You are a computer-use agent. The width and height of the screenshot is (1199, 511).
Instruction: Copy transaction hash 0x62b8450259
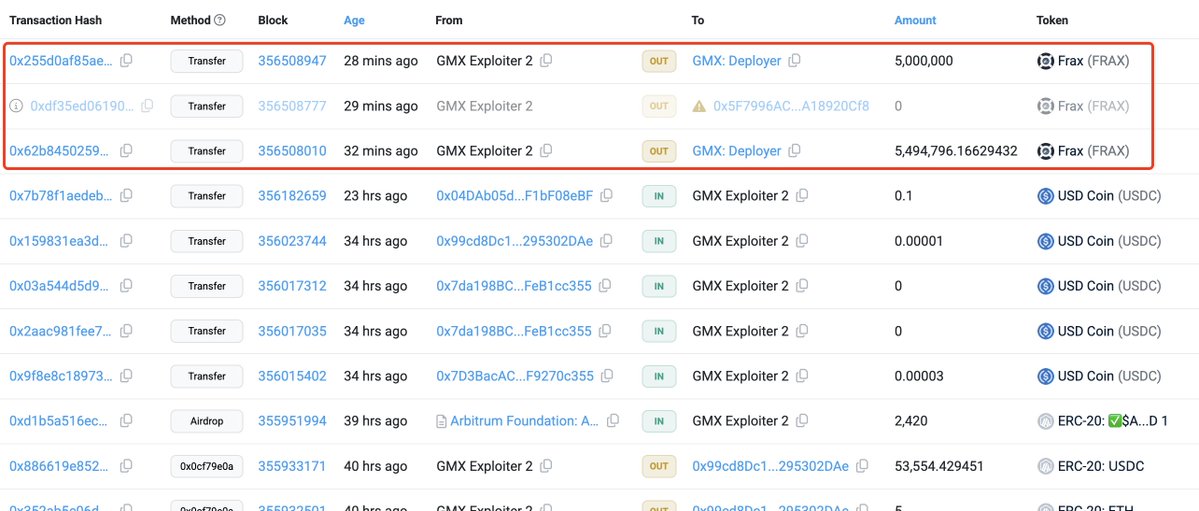(x=126, y=151)
